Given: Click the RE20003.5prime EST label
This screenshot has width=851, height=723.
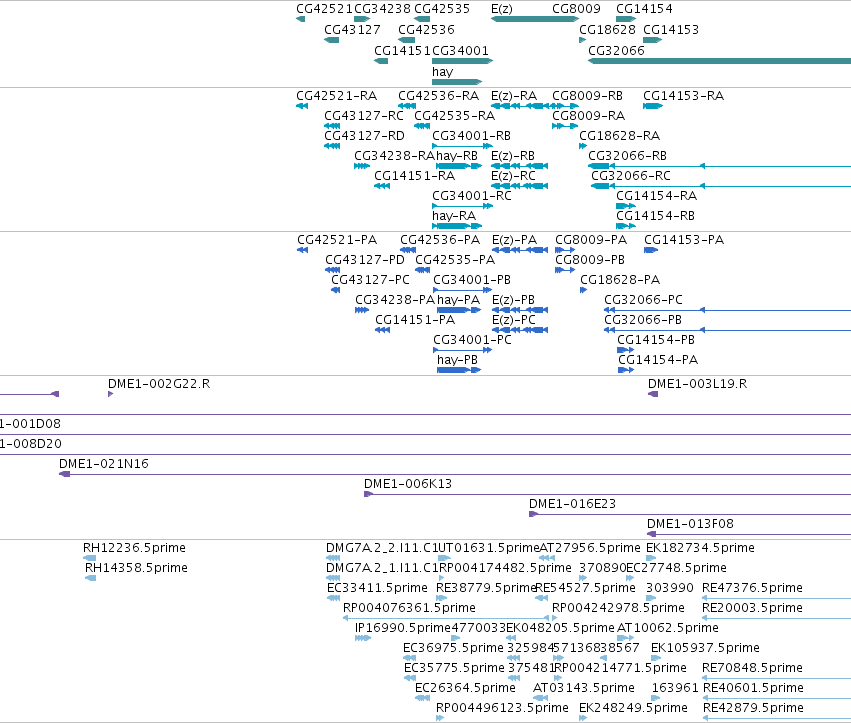Looking at the screenshot, I should point(752,608).
